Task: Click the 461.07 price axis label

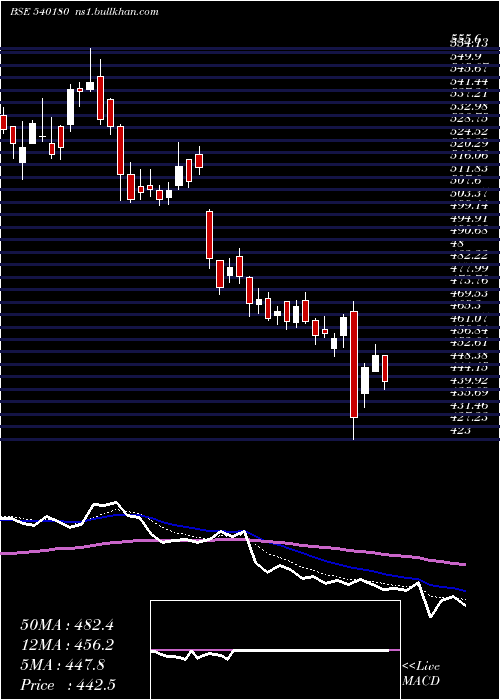Action: pos(469,319)
